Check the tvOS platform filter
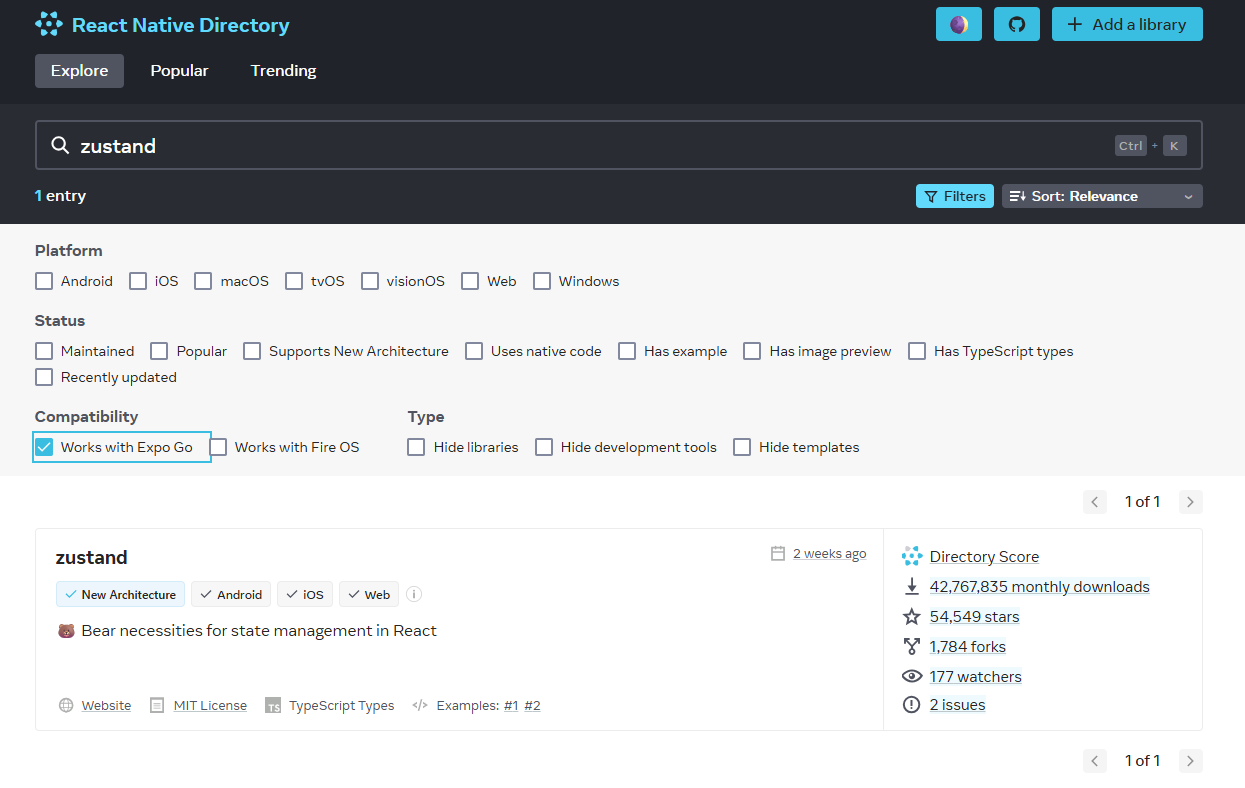Viewport: 1245px width, 788px height. pos(294,281)
